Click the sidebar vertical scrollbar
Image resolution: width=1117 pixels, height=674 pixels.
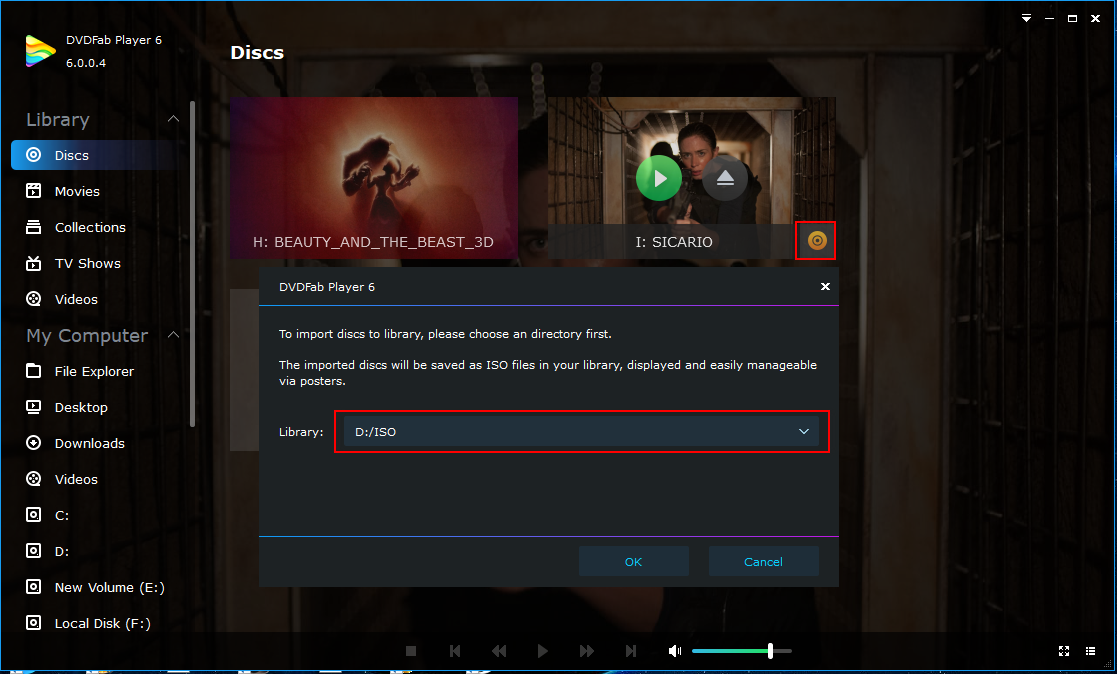[192, 264]
